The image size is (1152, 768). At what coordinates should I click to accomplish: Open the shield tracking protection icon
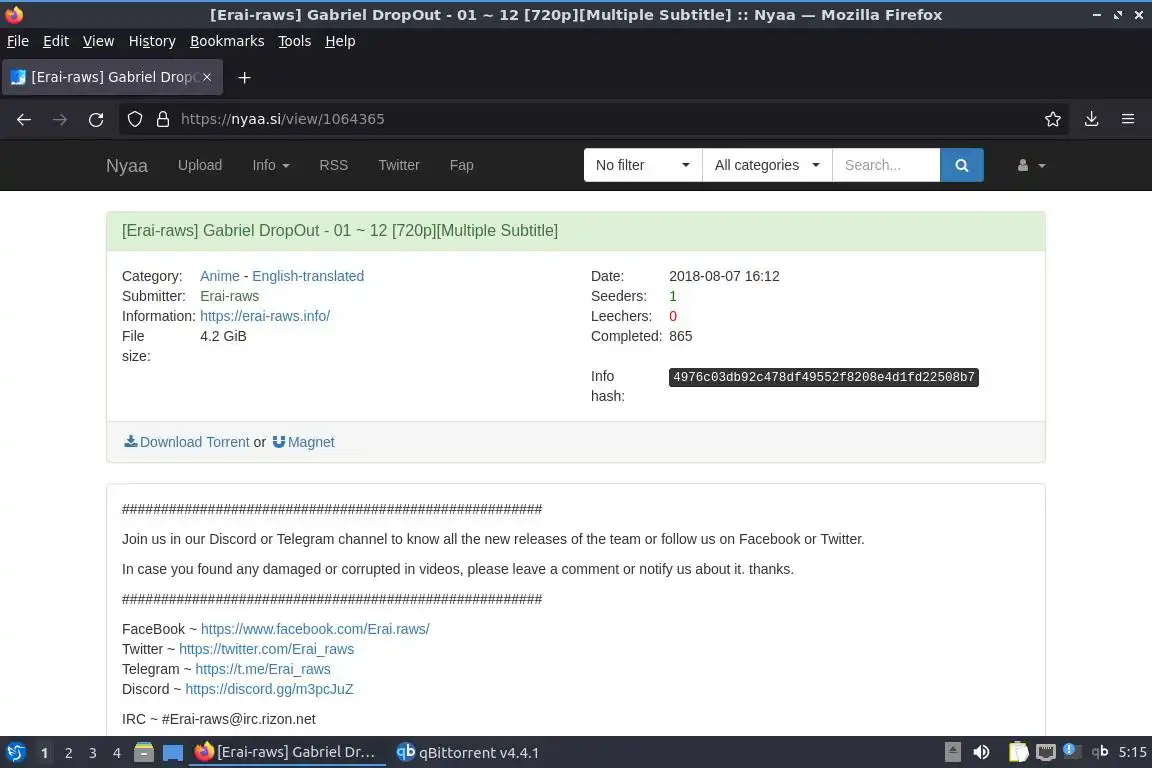tap(134, 119)
